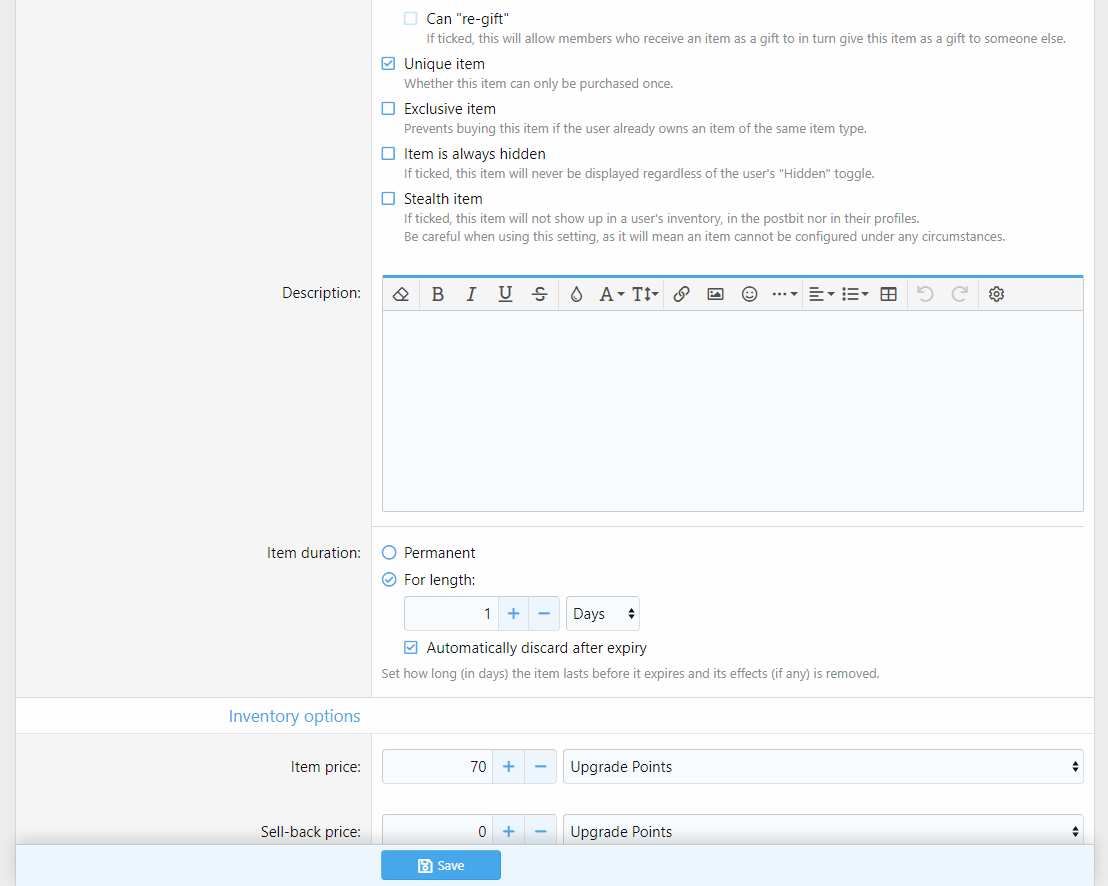The width and height of the screenshot is (1108, 886).
Task: Open the Smilies emoji picker
Action: click(x=749, y=294)
